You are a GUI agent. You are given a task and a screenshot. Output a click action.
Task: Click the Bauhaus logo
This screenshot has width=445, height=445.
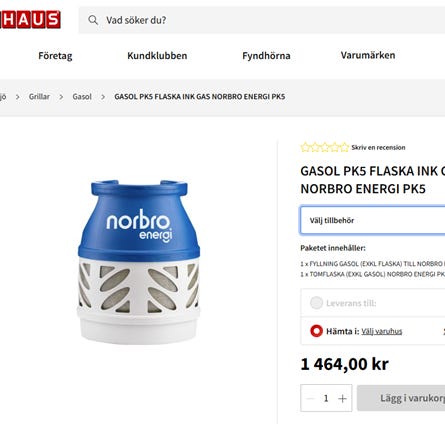(x=30, y=20)
